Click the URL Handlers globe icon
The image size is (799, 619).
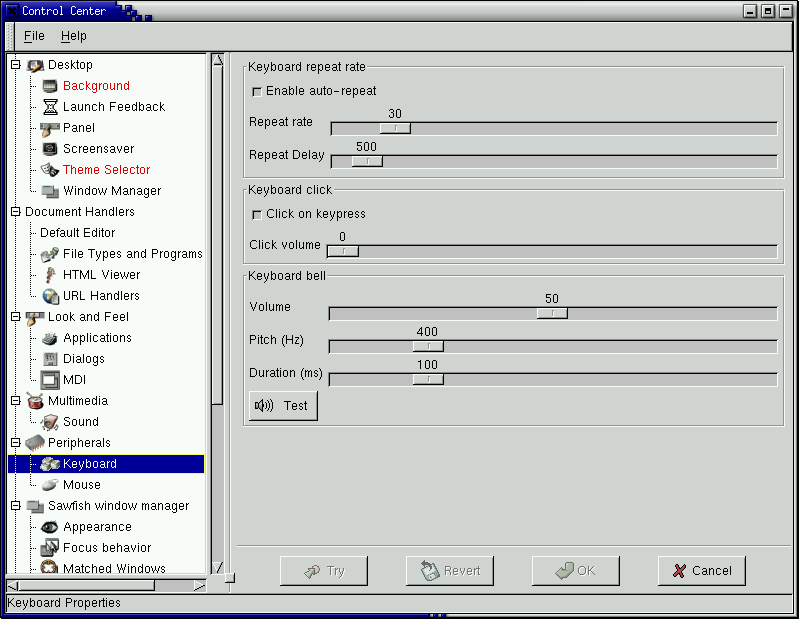tap(50, 296)
